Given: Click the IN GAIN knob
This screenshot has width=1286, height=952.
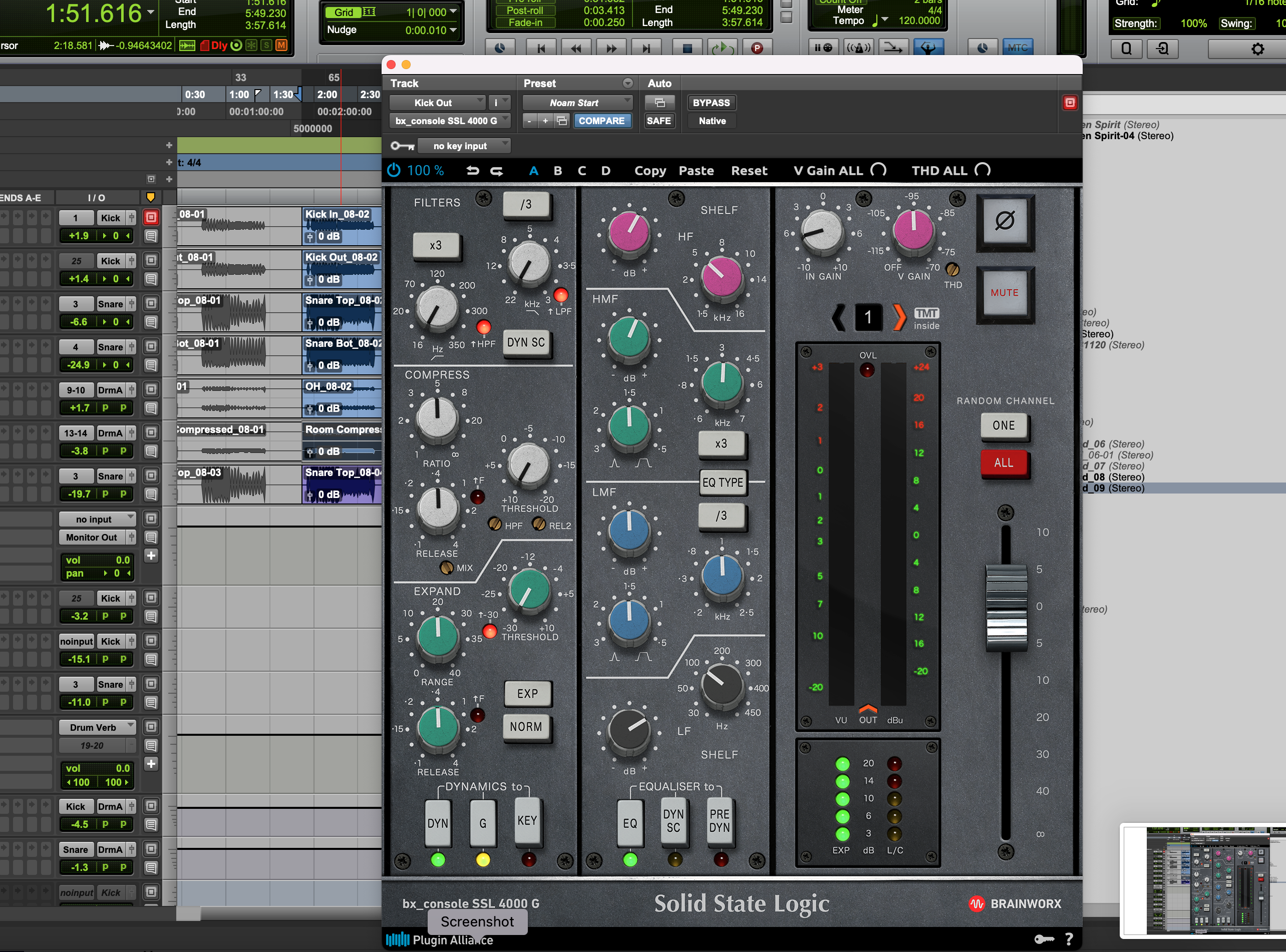Looking at the screenshot, I should click(822, 232).
